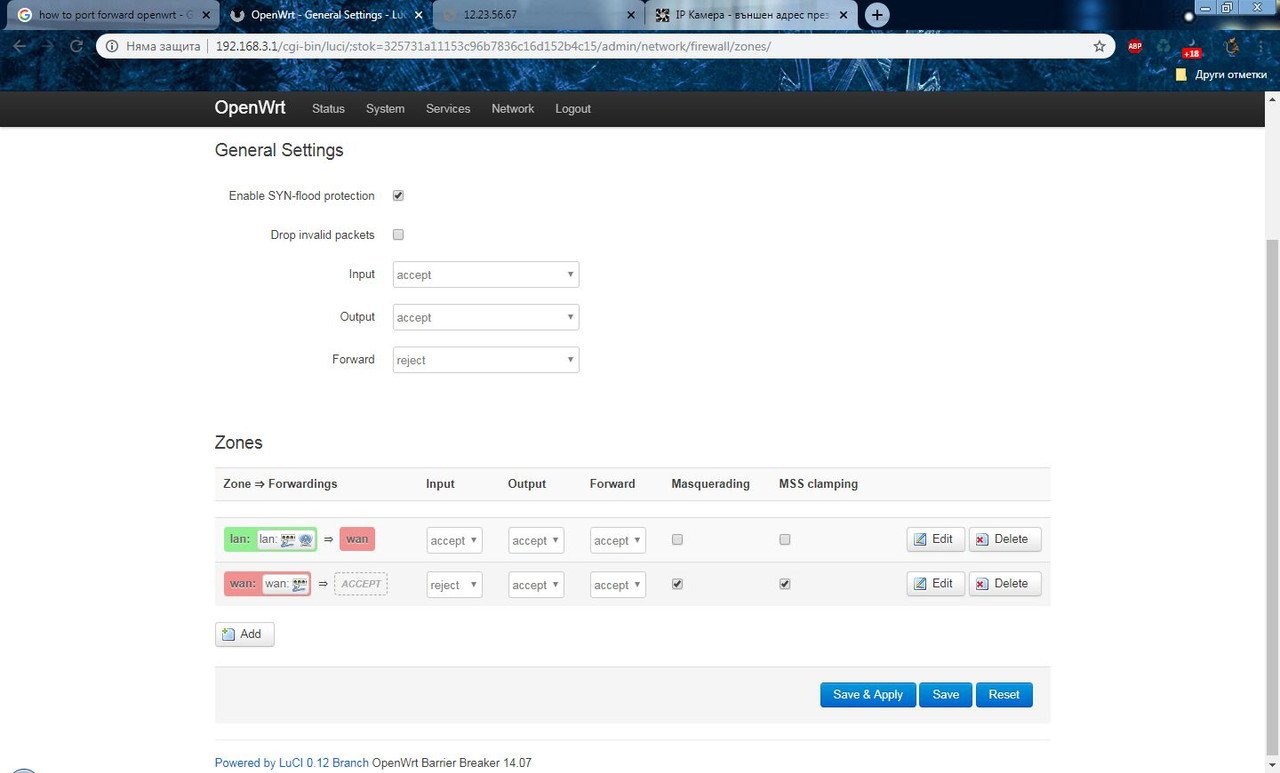This screenshot has width=1280, height=773.
Task: Close the Google search tab
Action: (x=205, y=15)
